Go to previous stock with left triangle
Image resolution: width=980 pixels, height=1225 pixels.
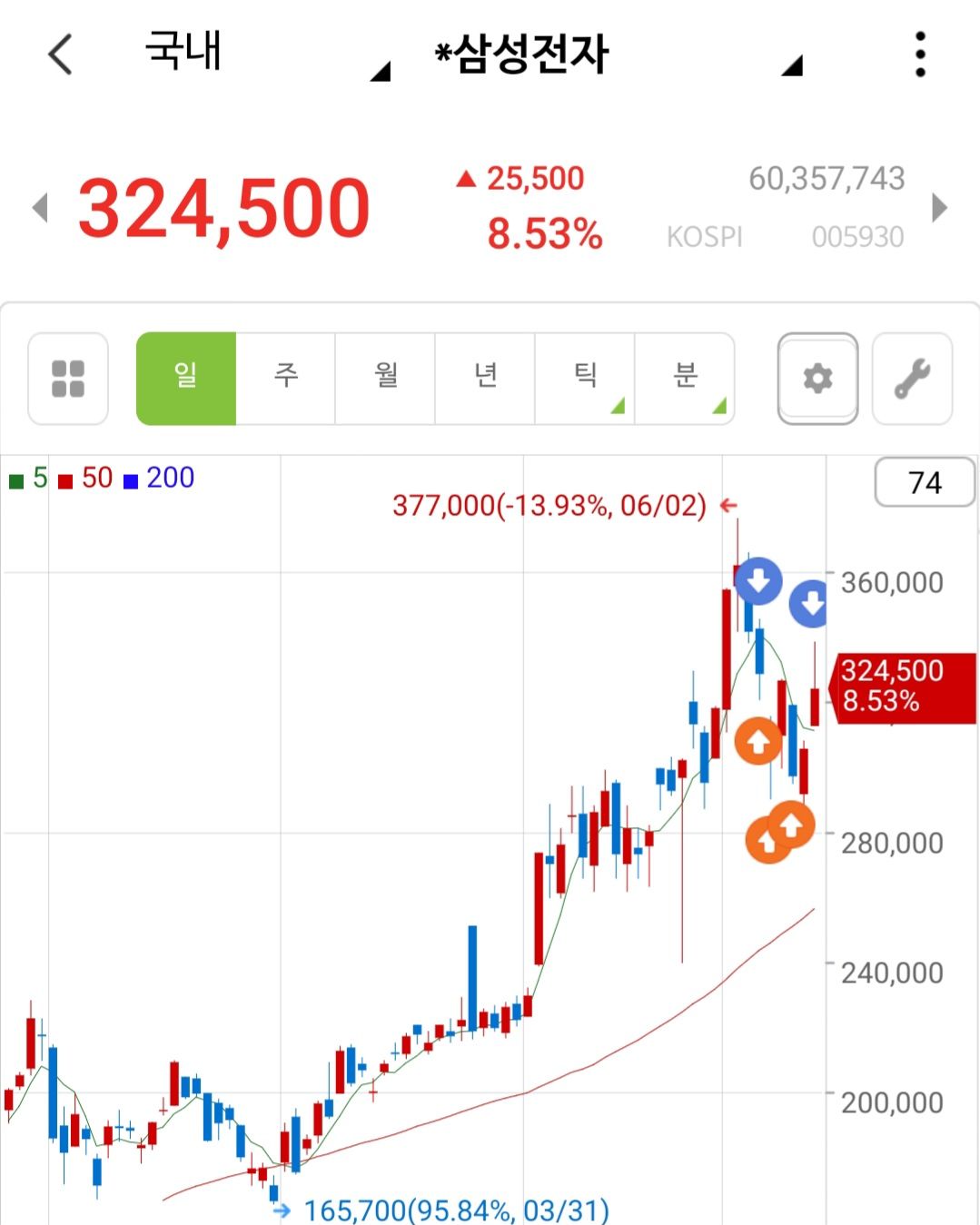tap(39, 208)
